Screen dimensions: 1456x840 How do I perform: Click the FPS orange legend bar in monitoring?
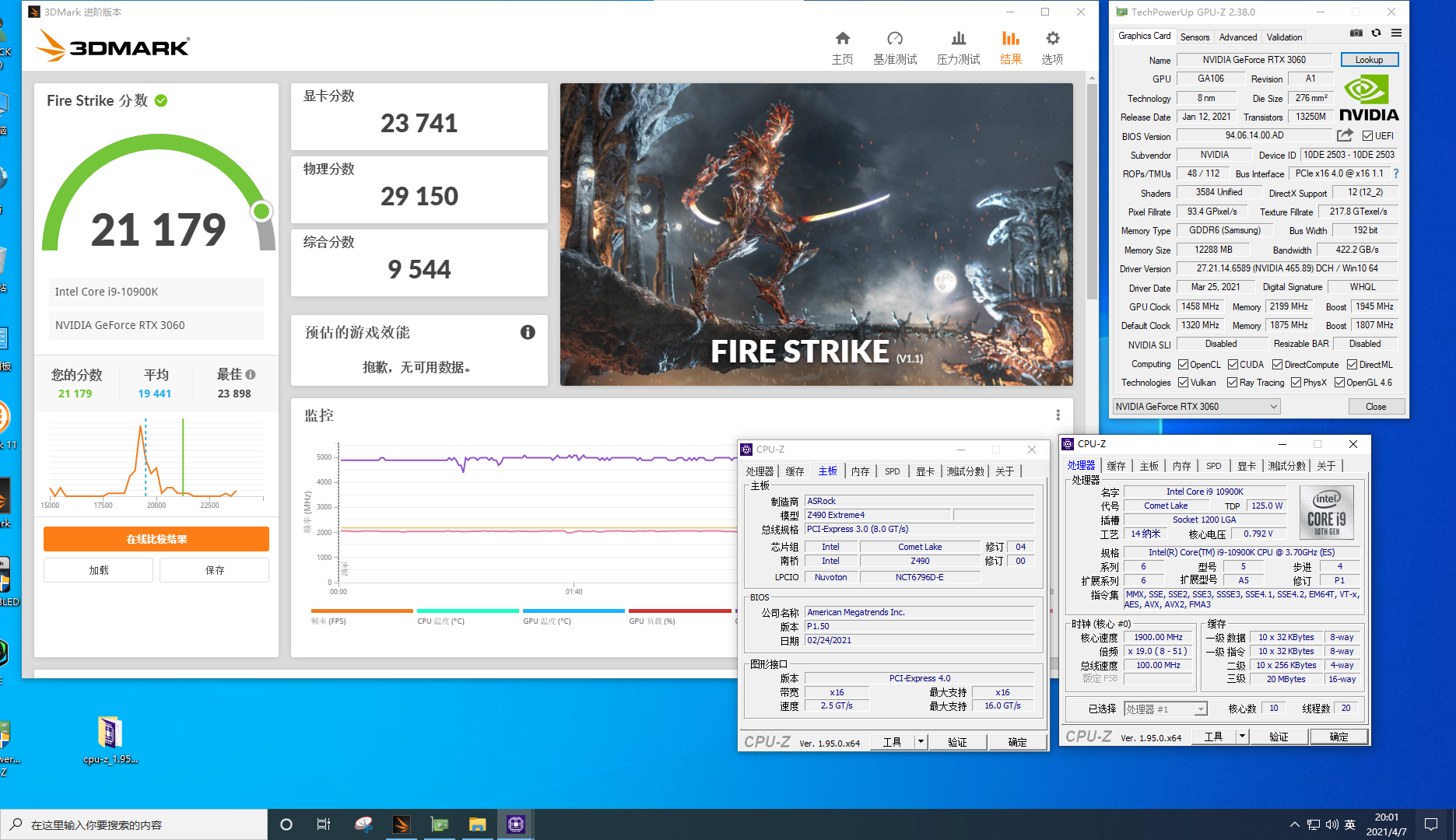(x=362, y=611)
